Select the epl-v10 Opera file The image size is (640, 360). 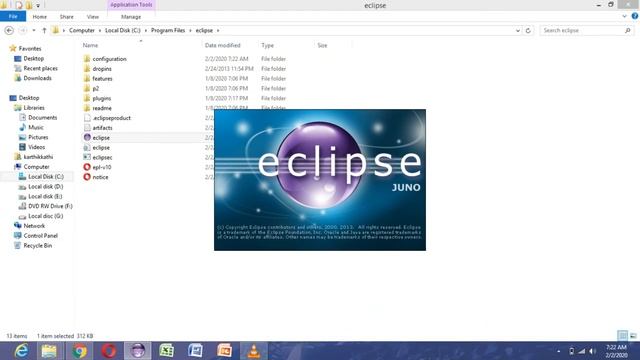[x=102, y=167]
